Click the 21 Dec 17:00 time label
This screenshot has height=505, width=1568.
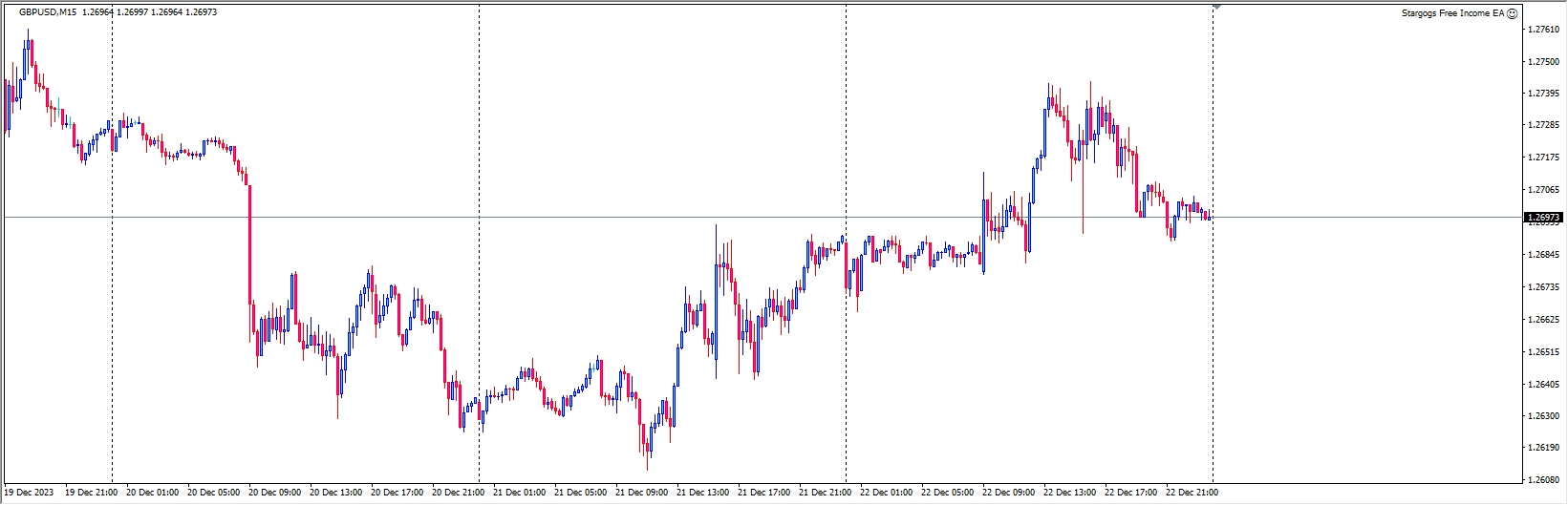pyautogui.click(x=764, y=493)
